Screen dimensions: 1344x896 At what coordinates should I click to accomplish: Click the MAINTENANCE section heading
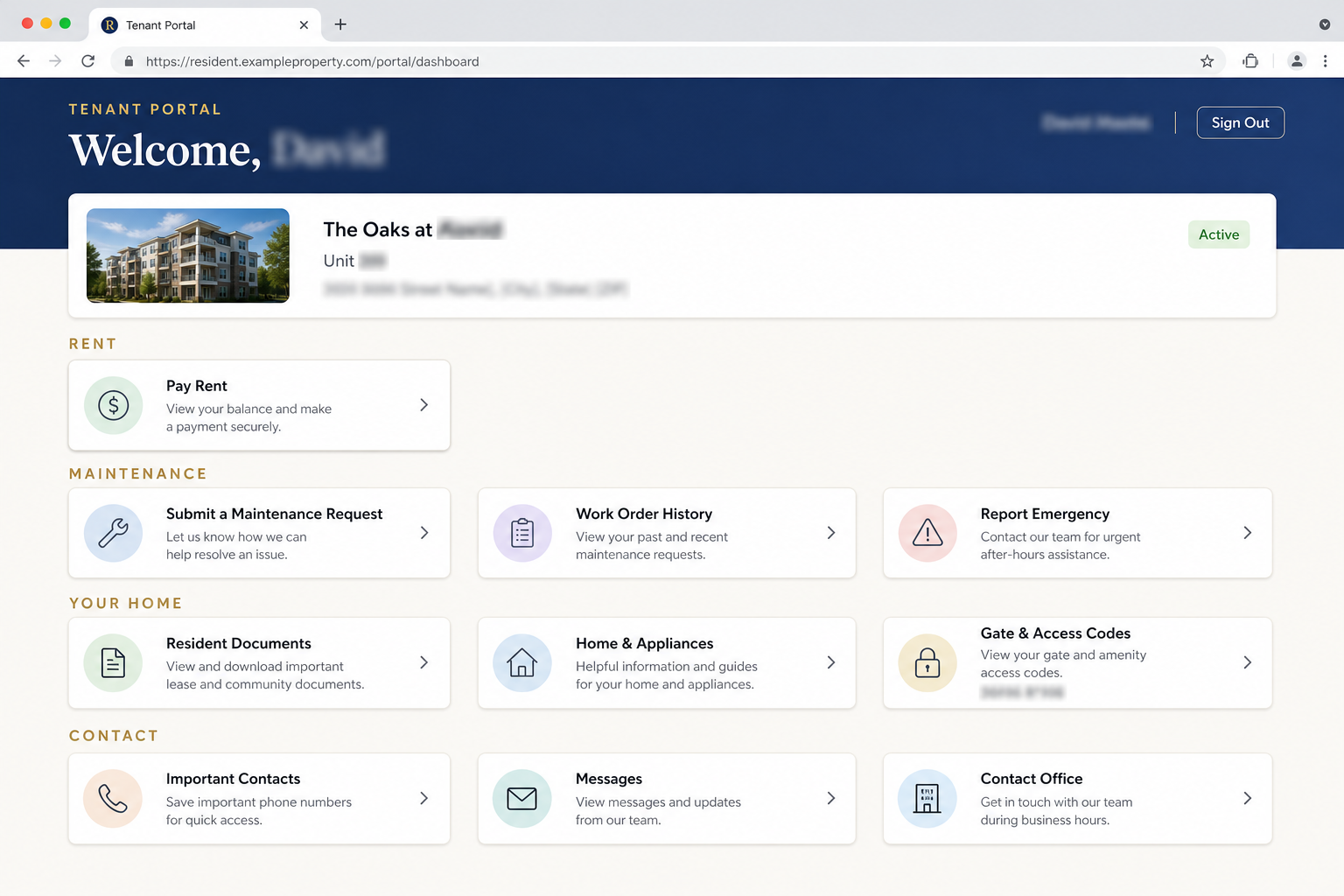[138, 473]
